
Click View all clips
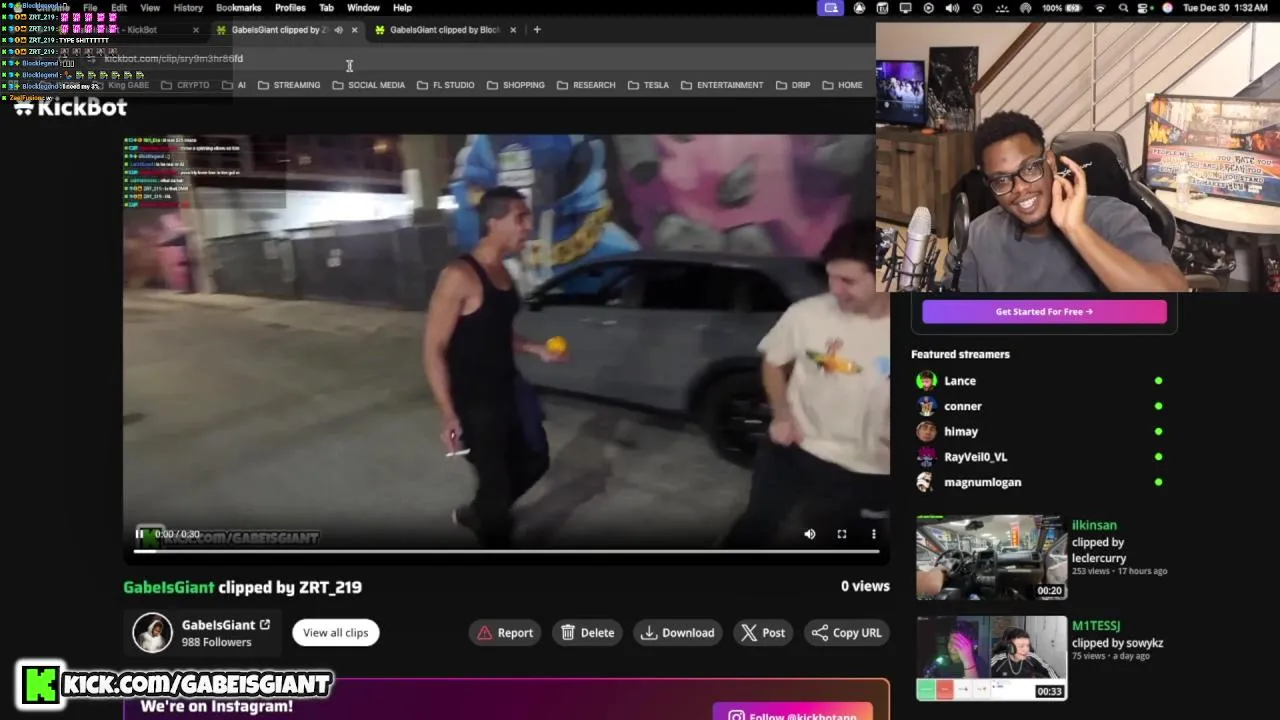(x=336, y=632)
